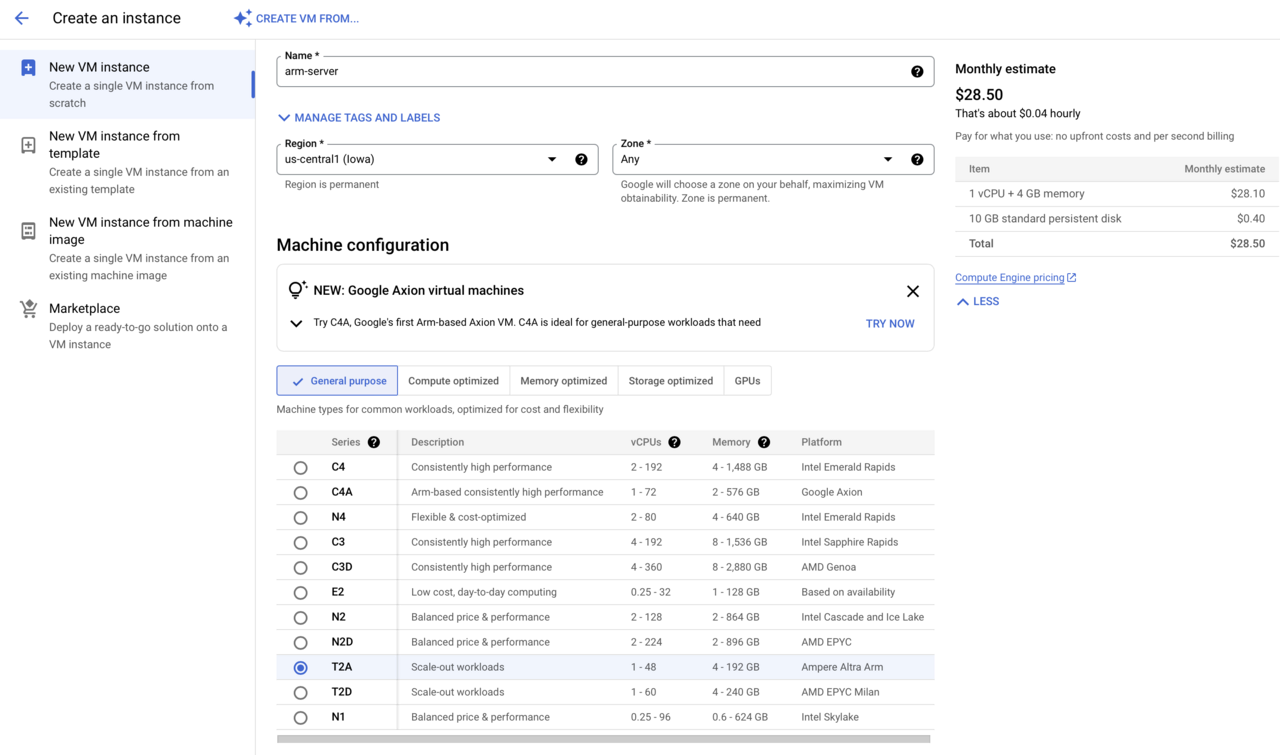Viewport: 1280px width, 755px height.
Task: Click the back arrow beside Create an instance
Action: (22, 18)
